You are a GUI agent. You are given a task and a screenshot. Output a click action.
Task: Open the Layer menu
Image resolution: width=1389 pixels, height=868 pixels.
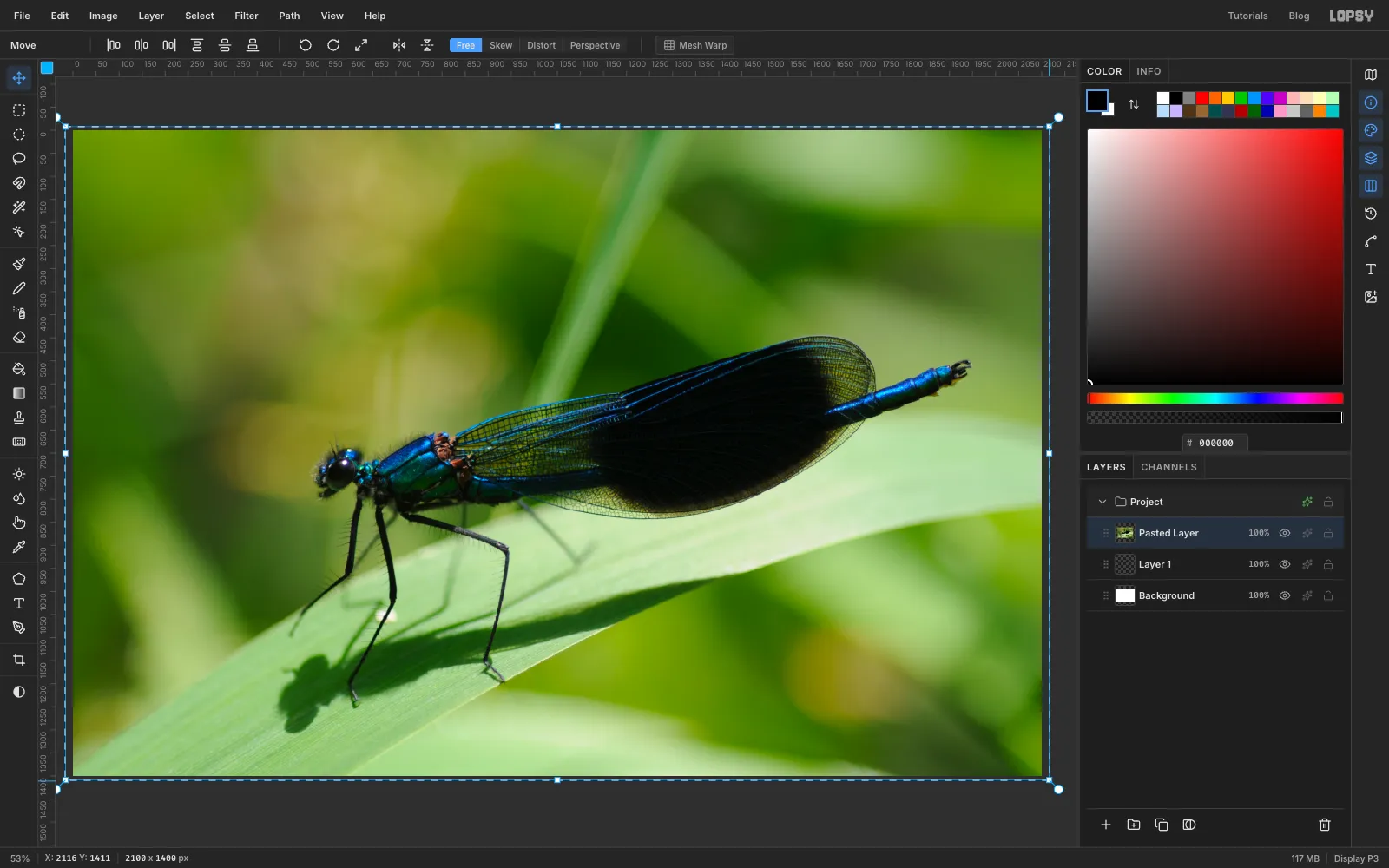point(151,16)
